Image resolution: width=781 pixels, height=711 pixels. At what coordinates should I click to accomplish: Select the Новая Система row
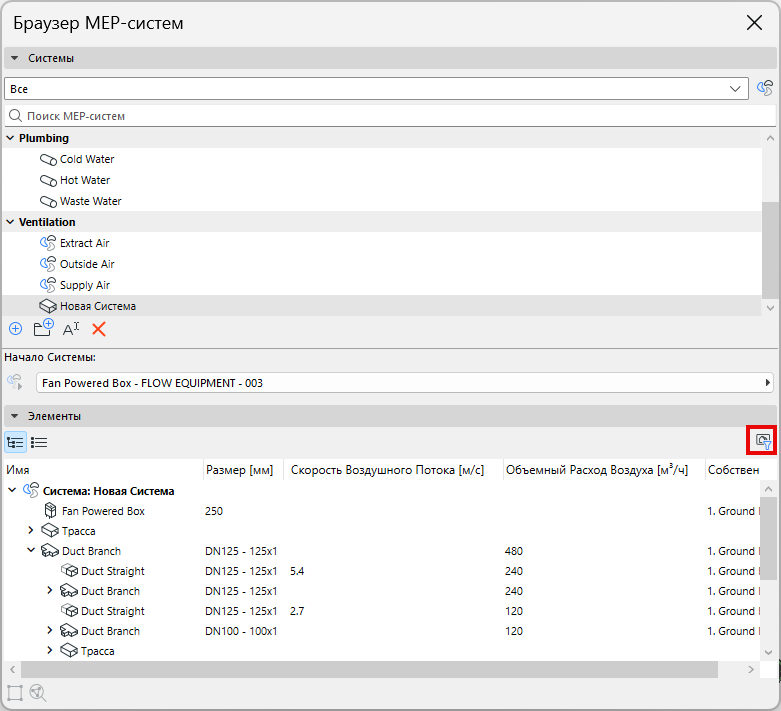pos(382,306)
